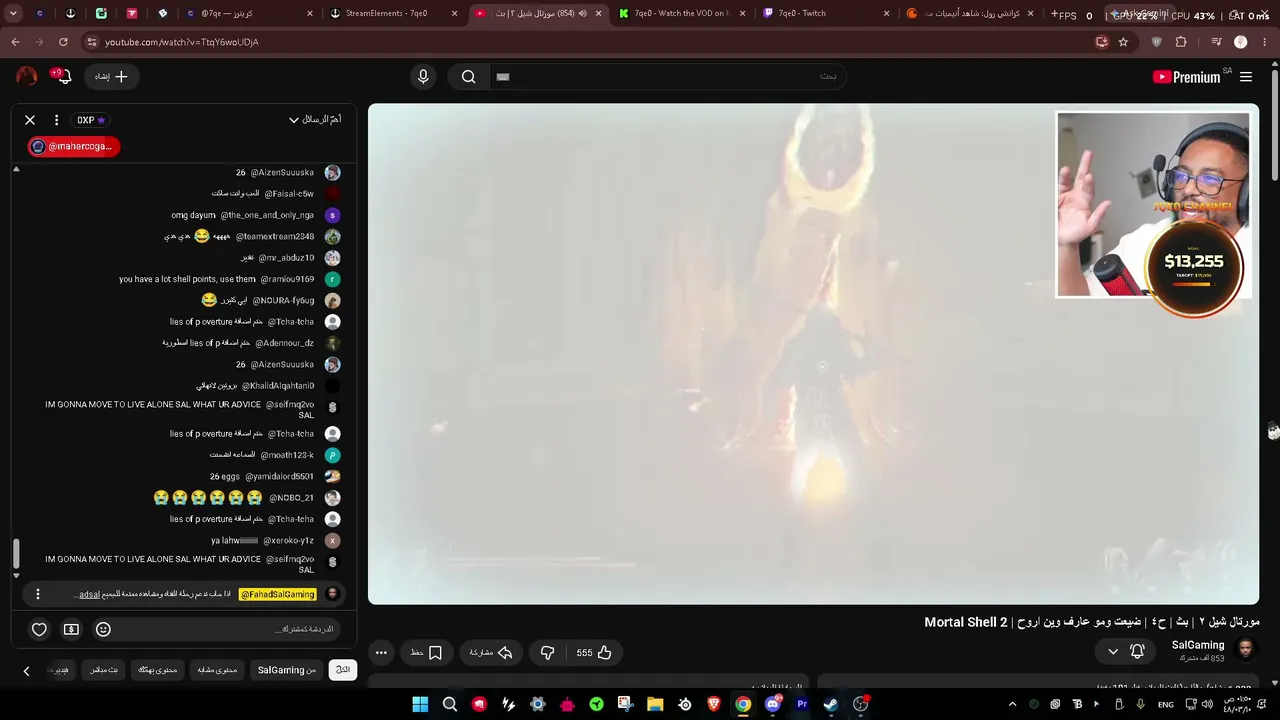
Task: Close the Mortal Shell YouTube tab
Action: coord(598,14)
